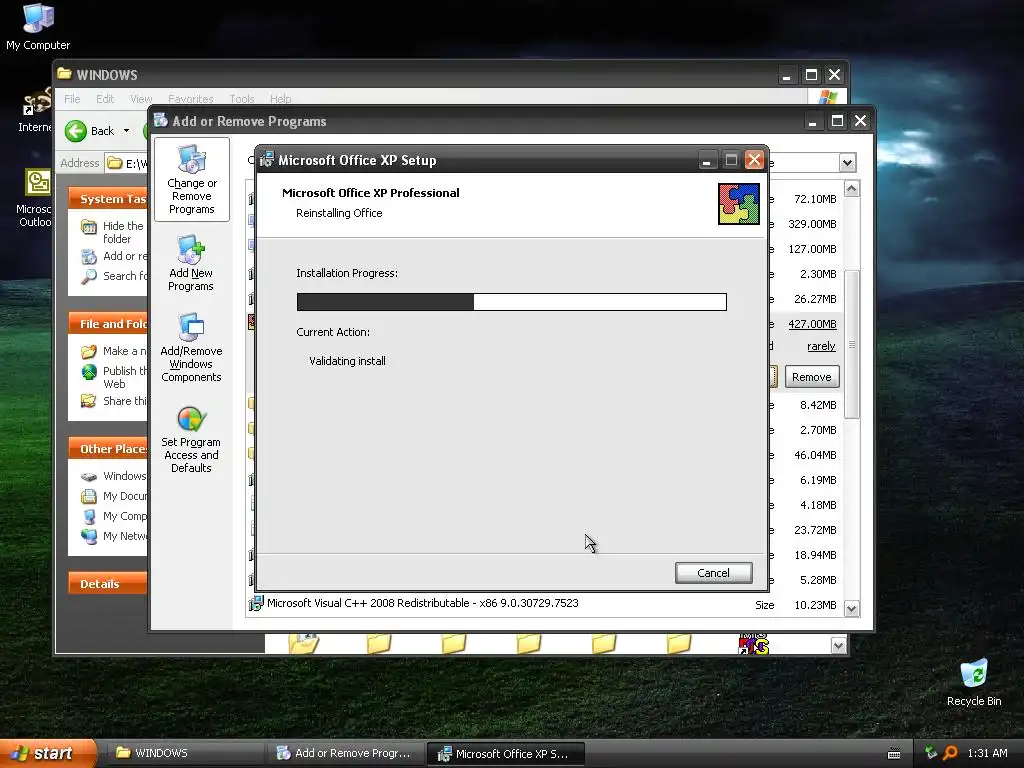Select the 329.00MB size entry
The image size is (1024, 768).
click(812, 224)
